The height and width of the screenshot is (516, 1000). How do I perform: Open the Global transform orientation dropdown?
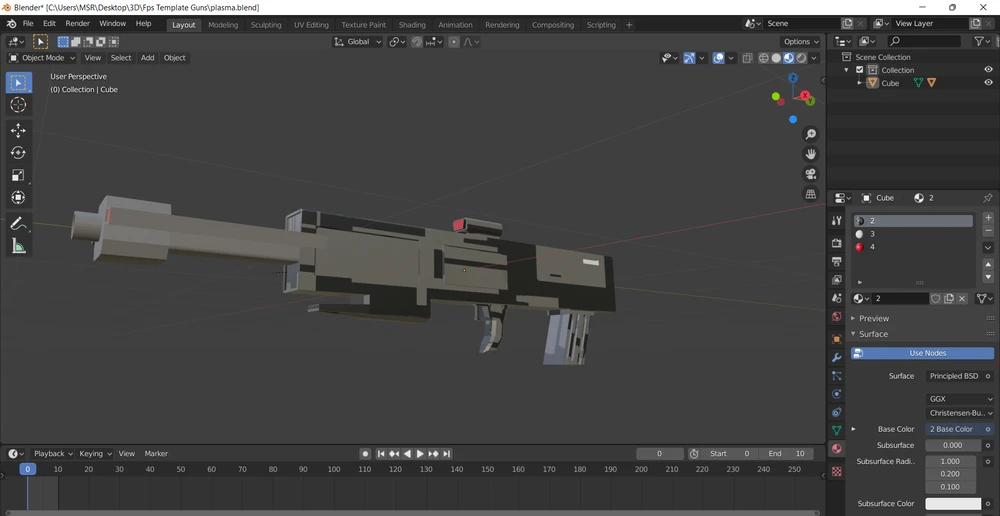pyautogui.click(x=358, y=41)
